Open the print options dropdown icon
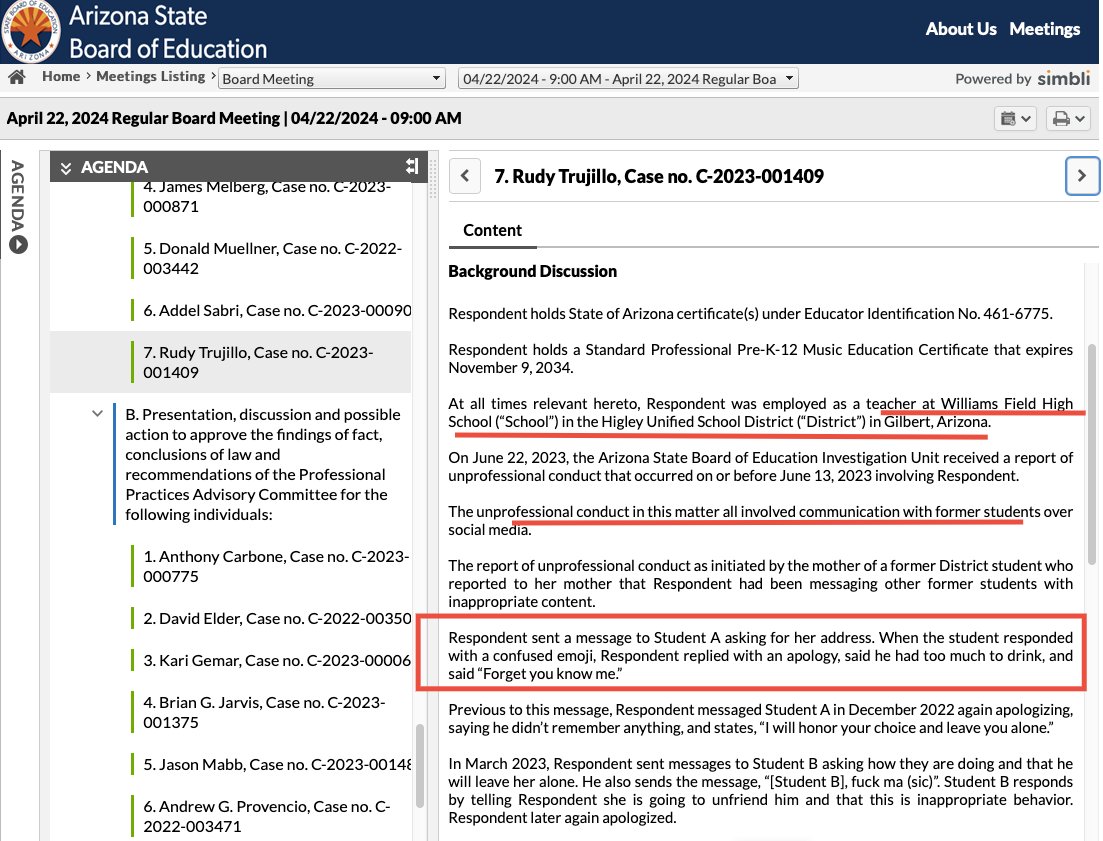This screenshot has height=841, width=1103. coord(1068,119)
